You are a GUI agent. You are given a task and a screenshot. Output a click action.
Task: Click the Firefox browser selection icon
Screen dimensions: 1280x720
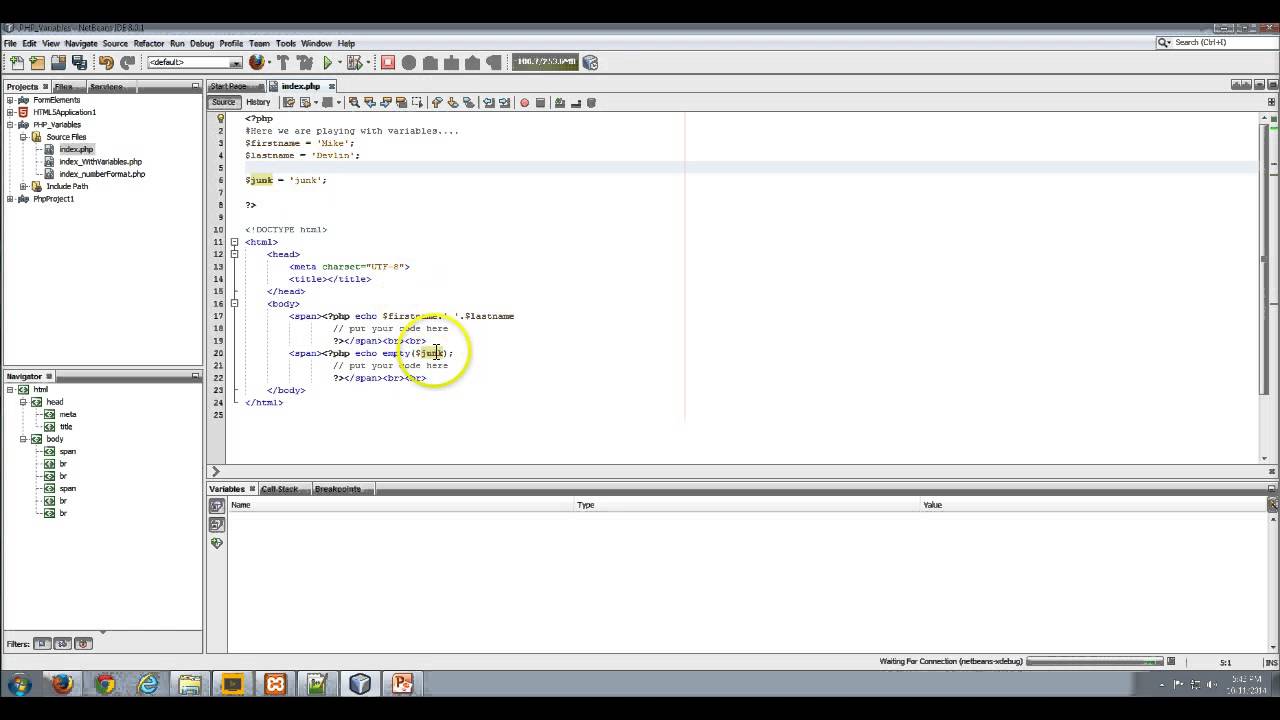258,62
